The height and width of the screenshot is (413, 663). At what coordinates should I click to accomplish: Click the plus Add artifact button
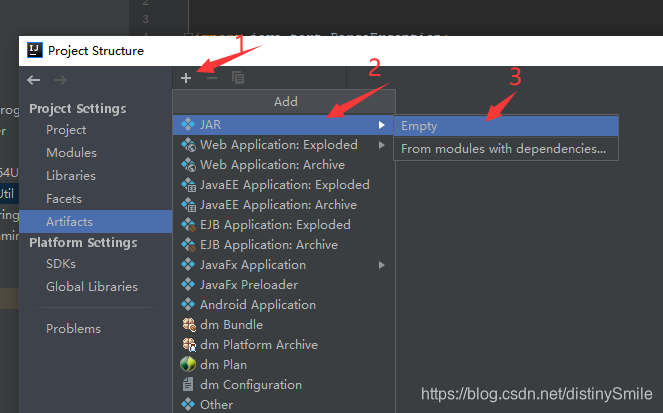pyautogui.click(x=186, y=78)
